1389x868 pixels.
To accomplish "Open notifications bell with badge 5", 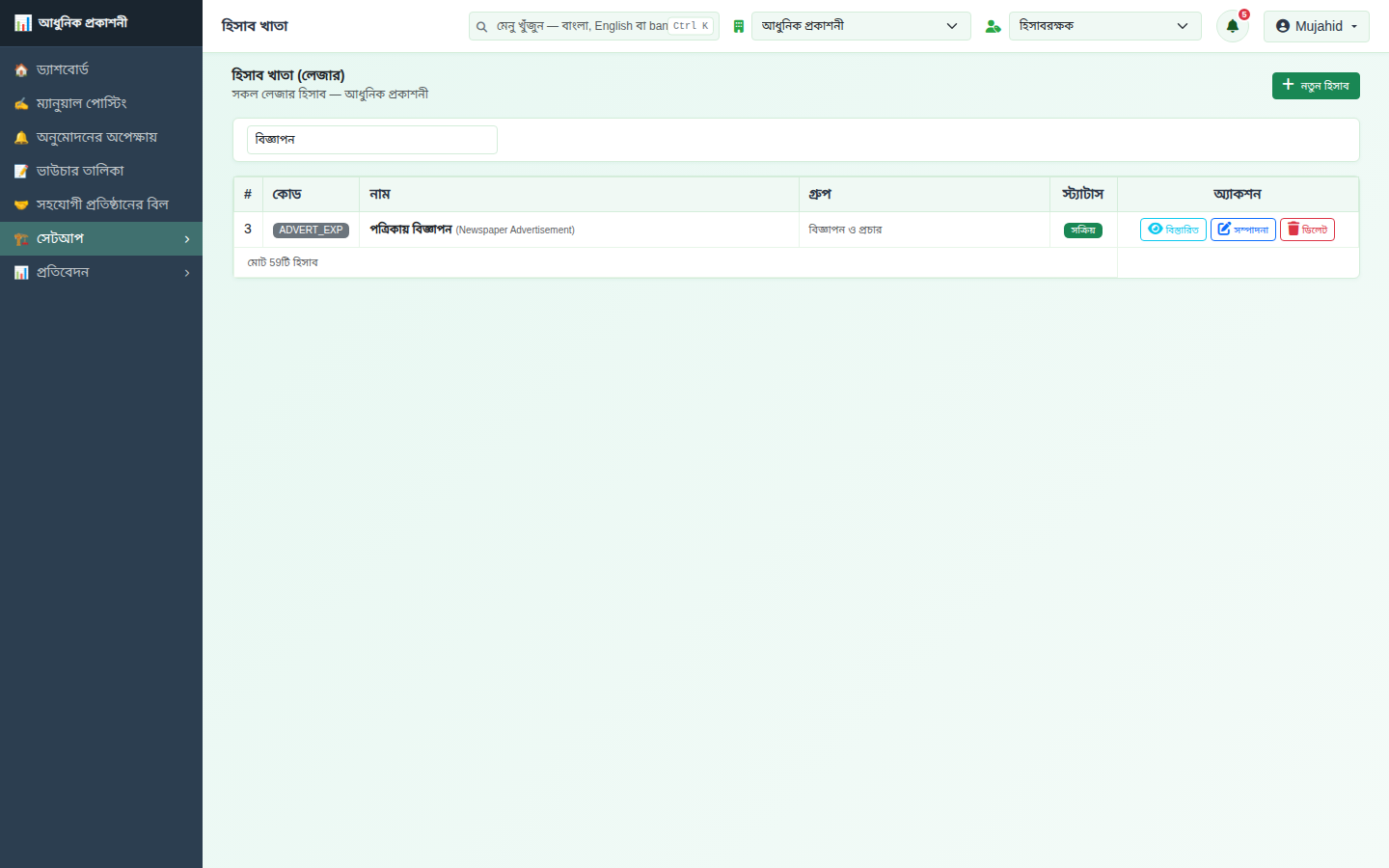I will click(x=1233, y=26).
